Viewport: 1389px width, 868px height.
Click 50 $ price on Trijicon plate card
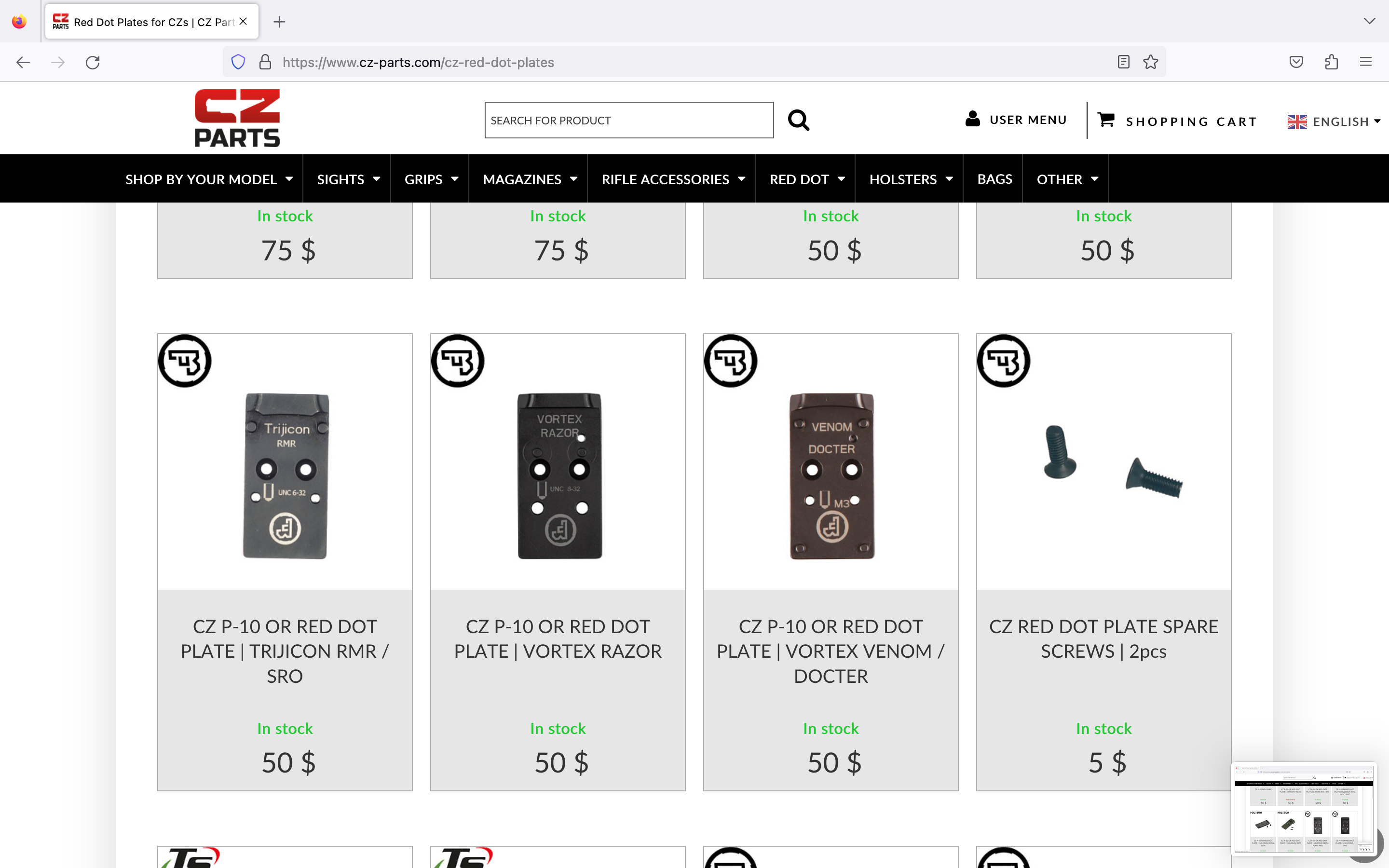288,762
